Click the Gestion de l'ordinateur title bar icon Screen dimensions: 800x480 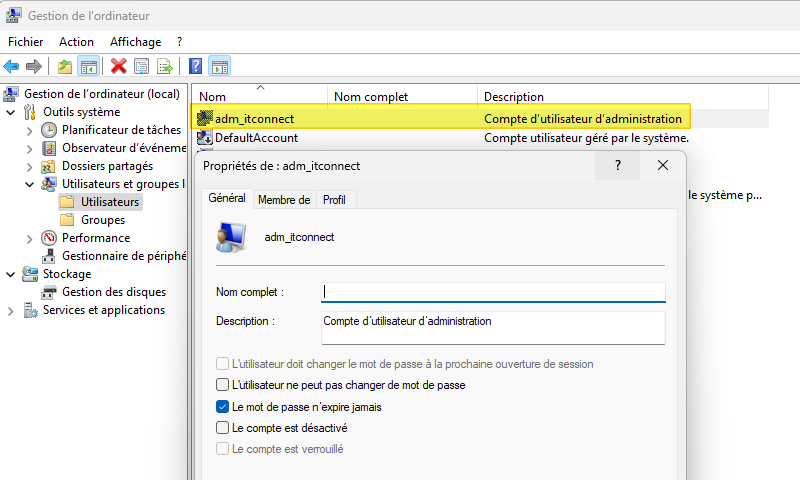point(13,15)
